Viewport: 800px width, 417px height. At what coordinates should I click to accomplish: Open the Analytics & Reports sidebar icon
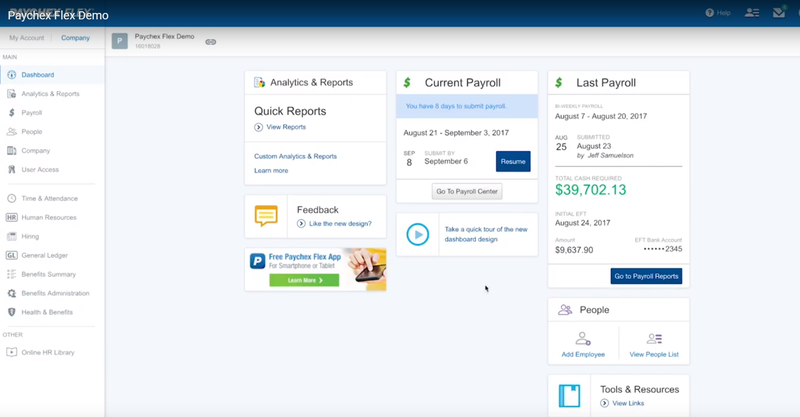pos(11,93)
